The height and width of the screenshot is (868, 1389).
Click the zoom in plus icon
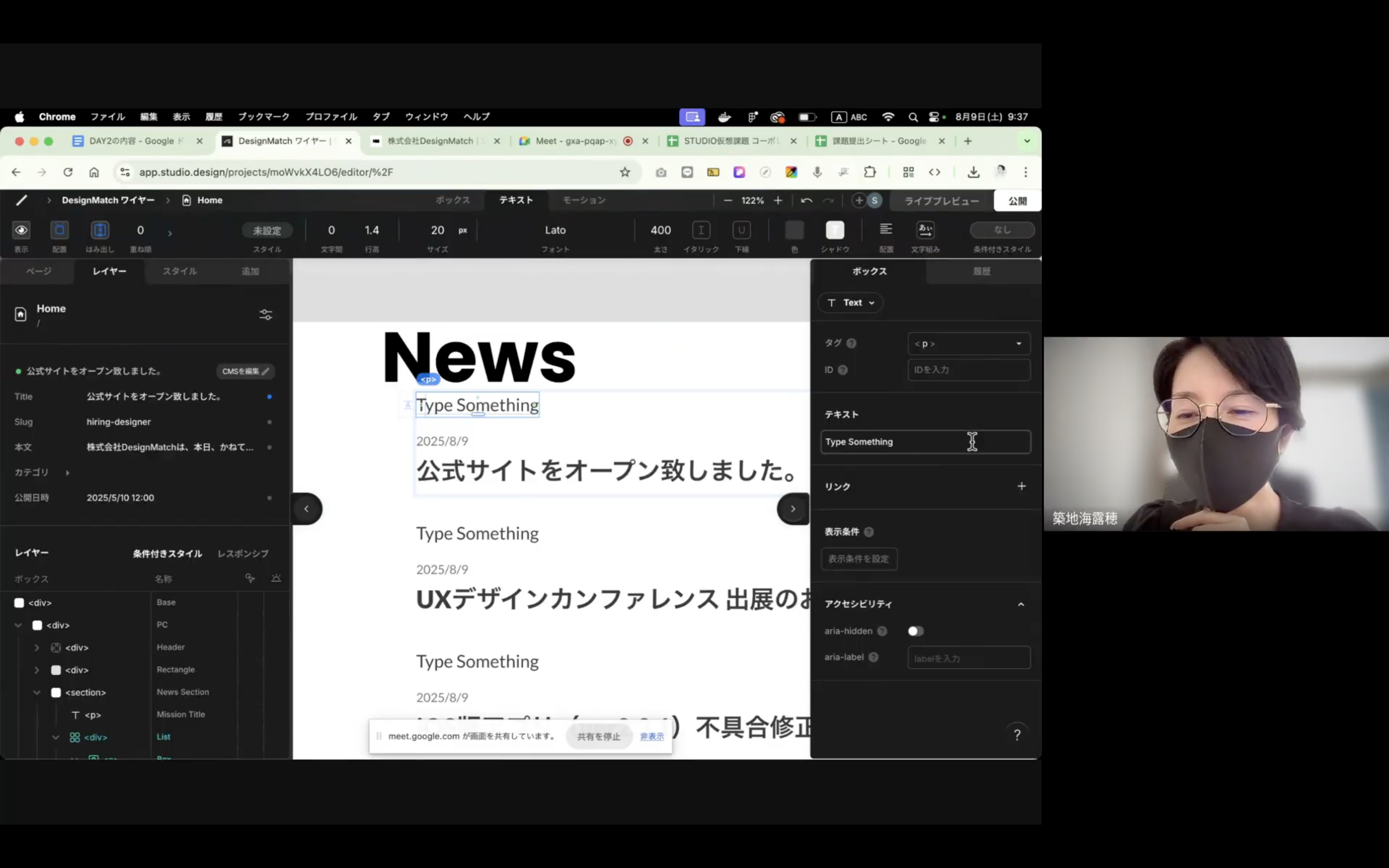pyautogui.click(x=778, y=200)
